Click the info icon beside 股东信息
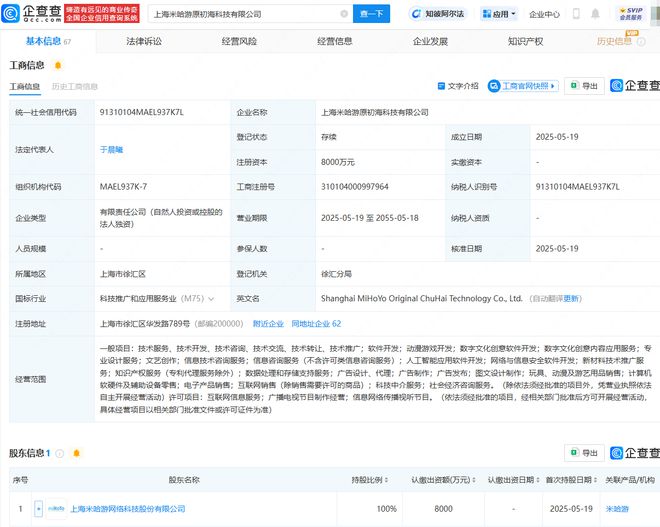Image resolution: width=660 pixels, height=527 pixels. (x=60, y=453)
